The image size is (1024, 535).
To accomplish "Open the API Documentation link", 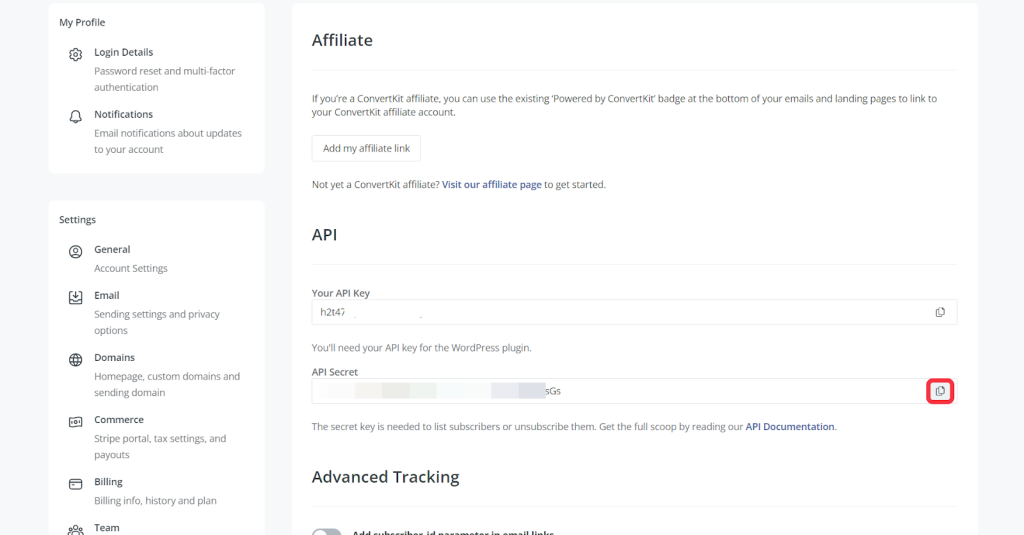I will [789, 427].
